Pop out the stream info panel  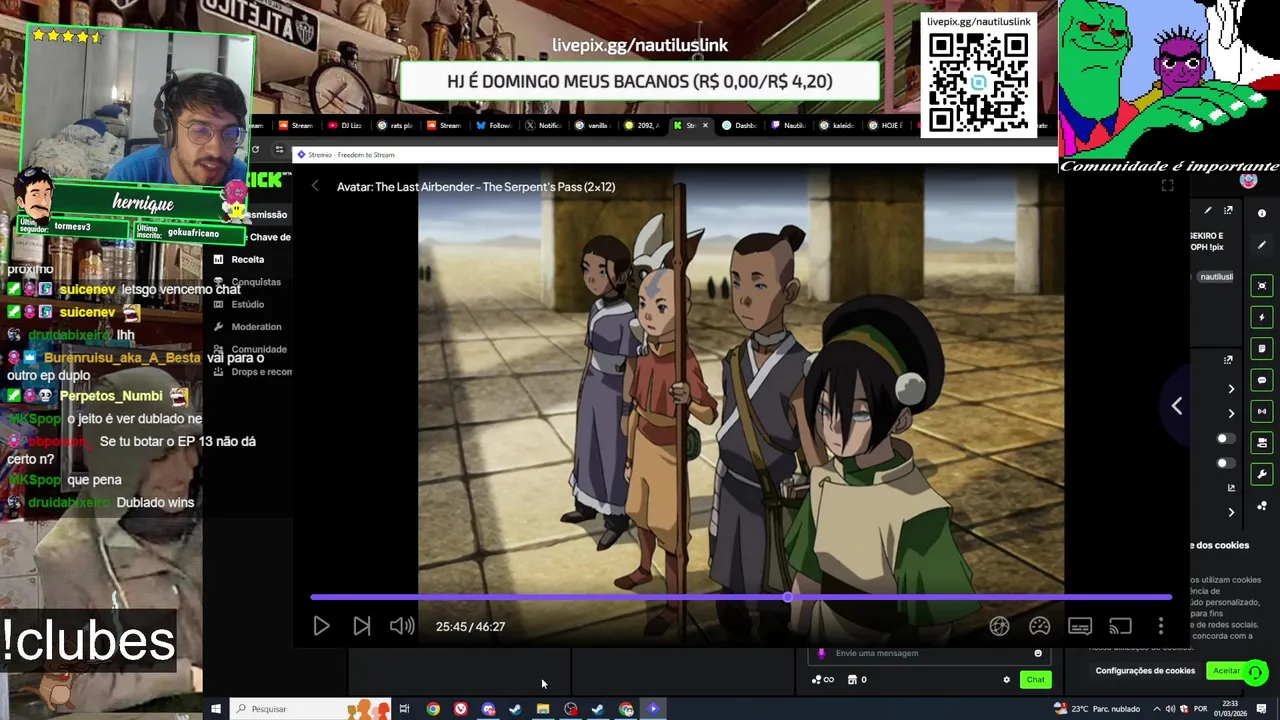[x=1228, y=211]
